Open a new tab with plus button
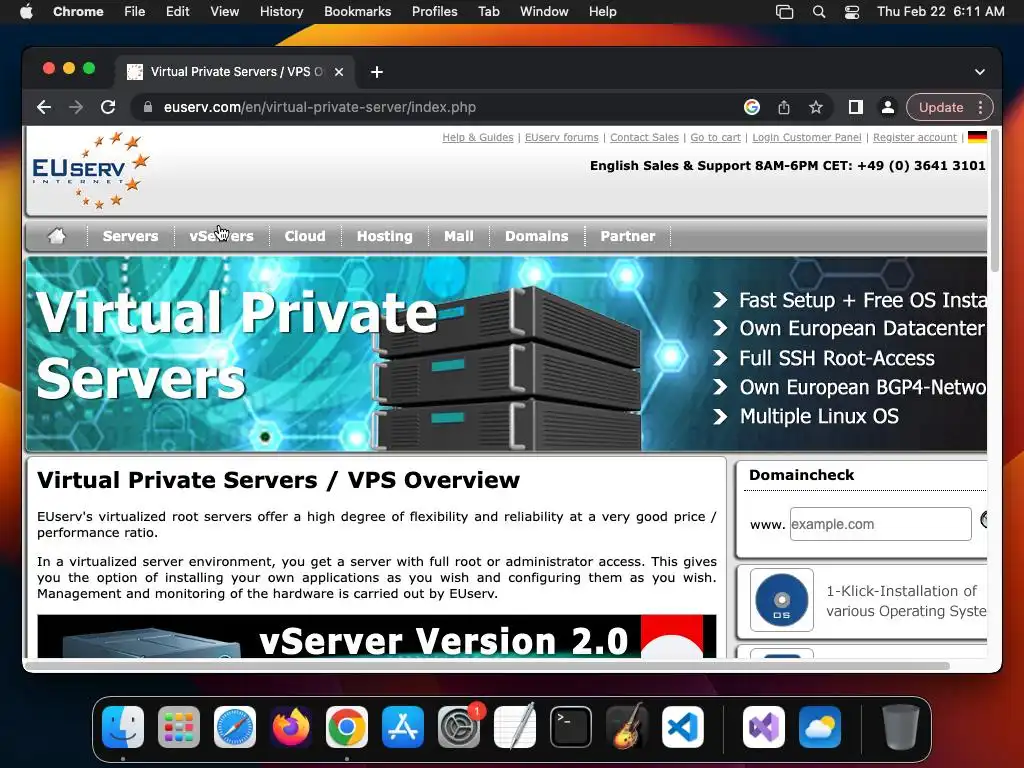Viewport: 1024px width, 768px height. pos(377,72)
